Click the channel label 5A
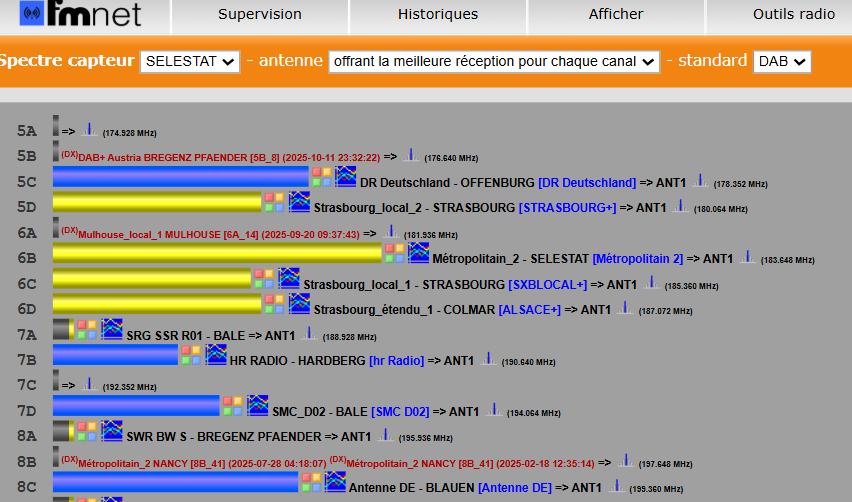The image size is (852, 502). [27, 131]
